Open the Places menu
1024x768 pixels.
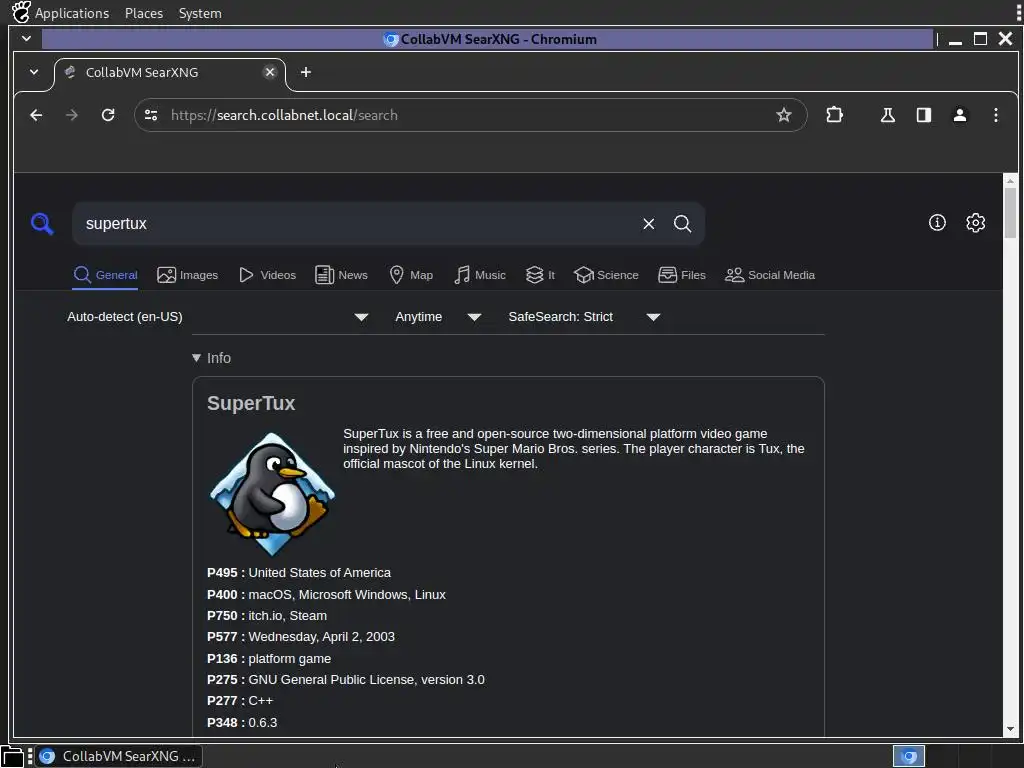(x=144, y=13)
